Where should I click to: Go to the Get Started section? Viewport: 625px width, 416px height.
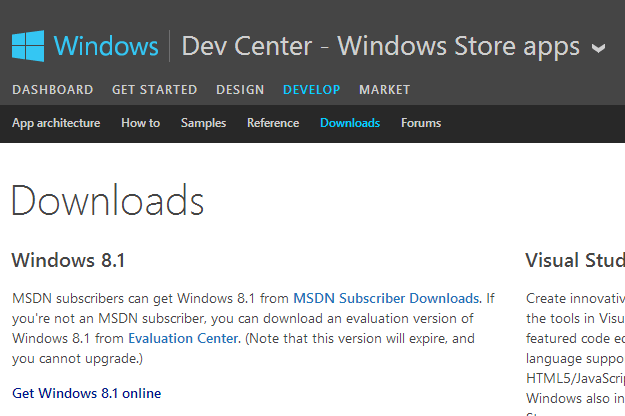point(154,90)
